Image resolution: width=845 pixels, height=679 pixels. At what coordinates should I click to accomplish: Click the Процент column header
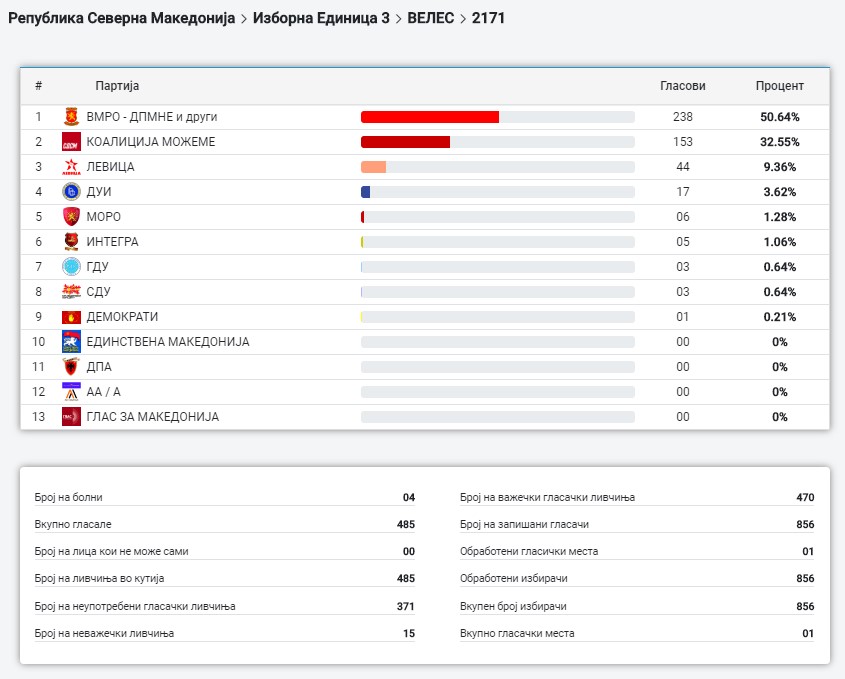779,86
